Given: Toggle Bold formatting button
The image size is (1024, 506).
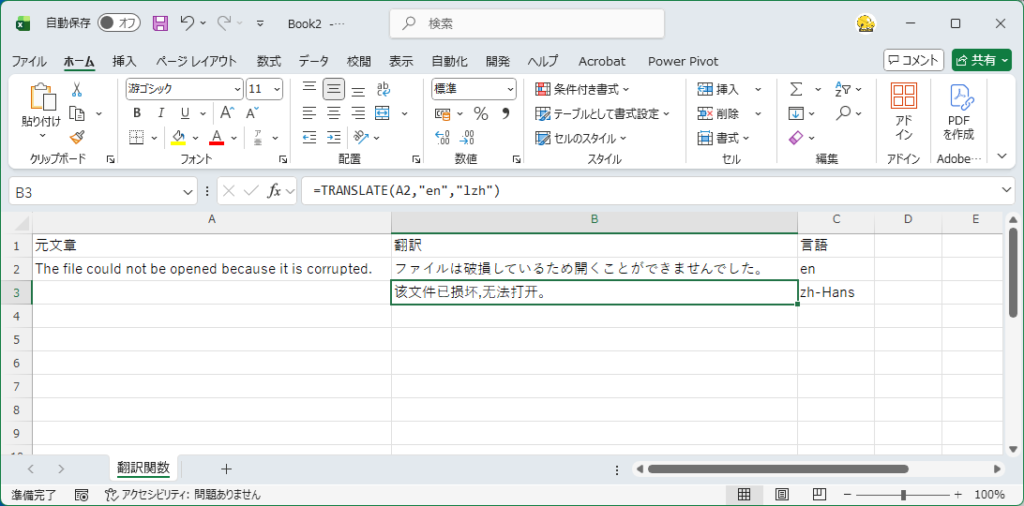Looking at the screenshot, I should point(137,113).
